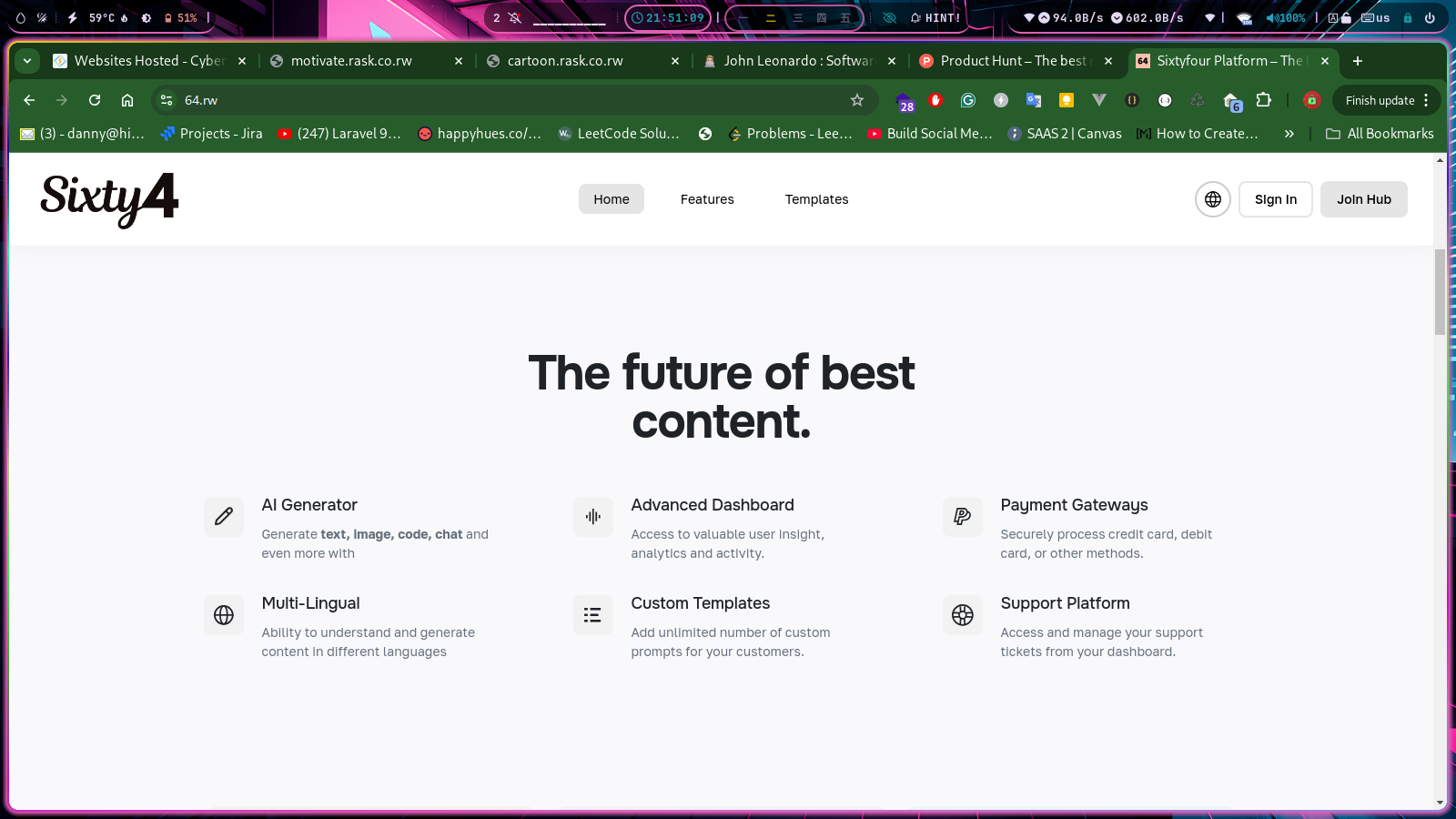Viewport: 1456px width, 819px height.
Task: Open Projects - Jira bookmark
Action: (211, 134)
